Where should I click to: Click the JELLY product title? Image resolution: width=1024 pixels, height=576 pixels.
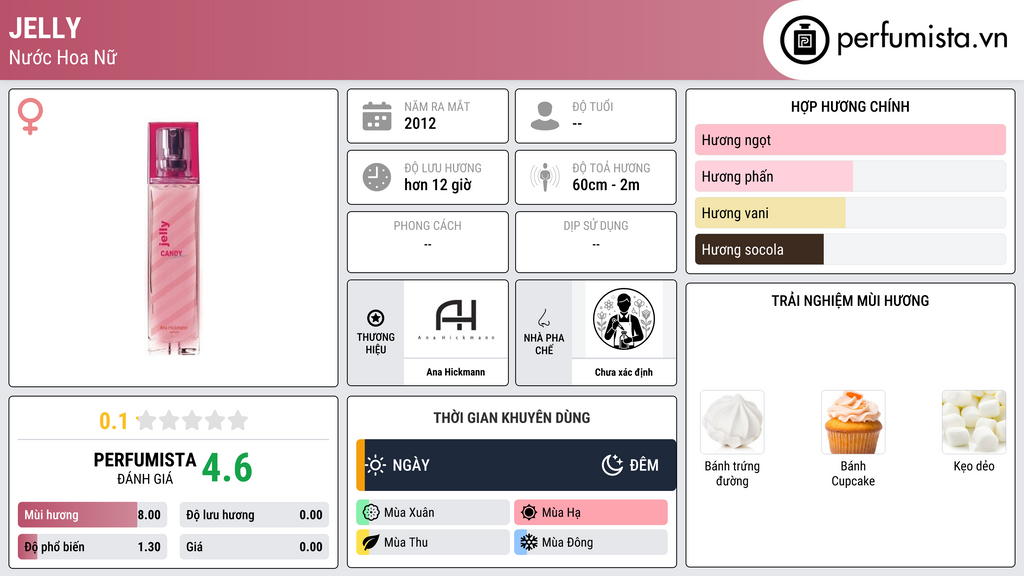coord(45,28)
